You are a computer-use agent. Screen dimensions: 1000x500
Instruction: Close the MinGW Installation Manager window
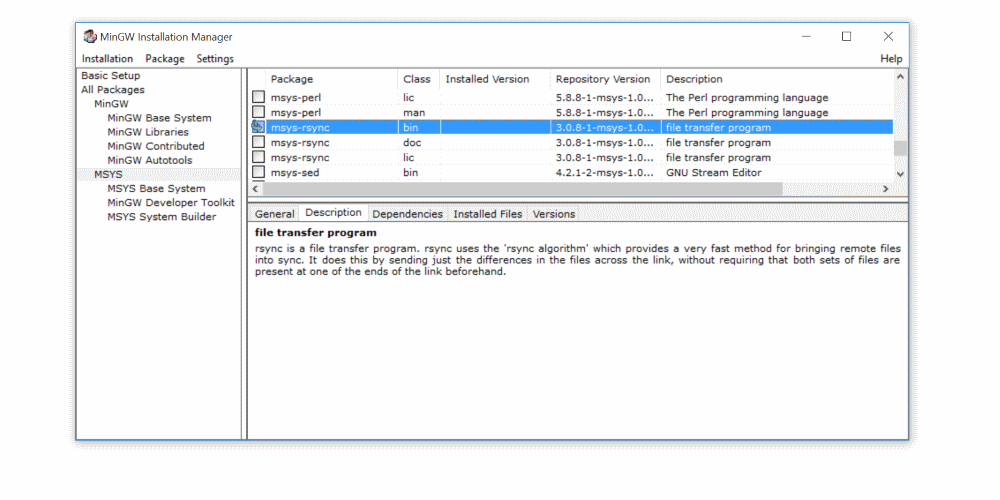[x=888, y=37]
